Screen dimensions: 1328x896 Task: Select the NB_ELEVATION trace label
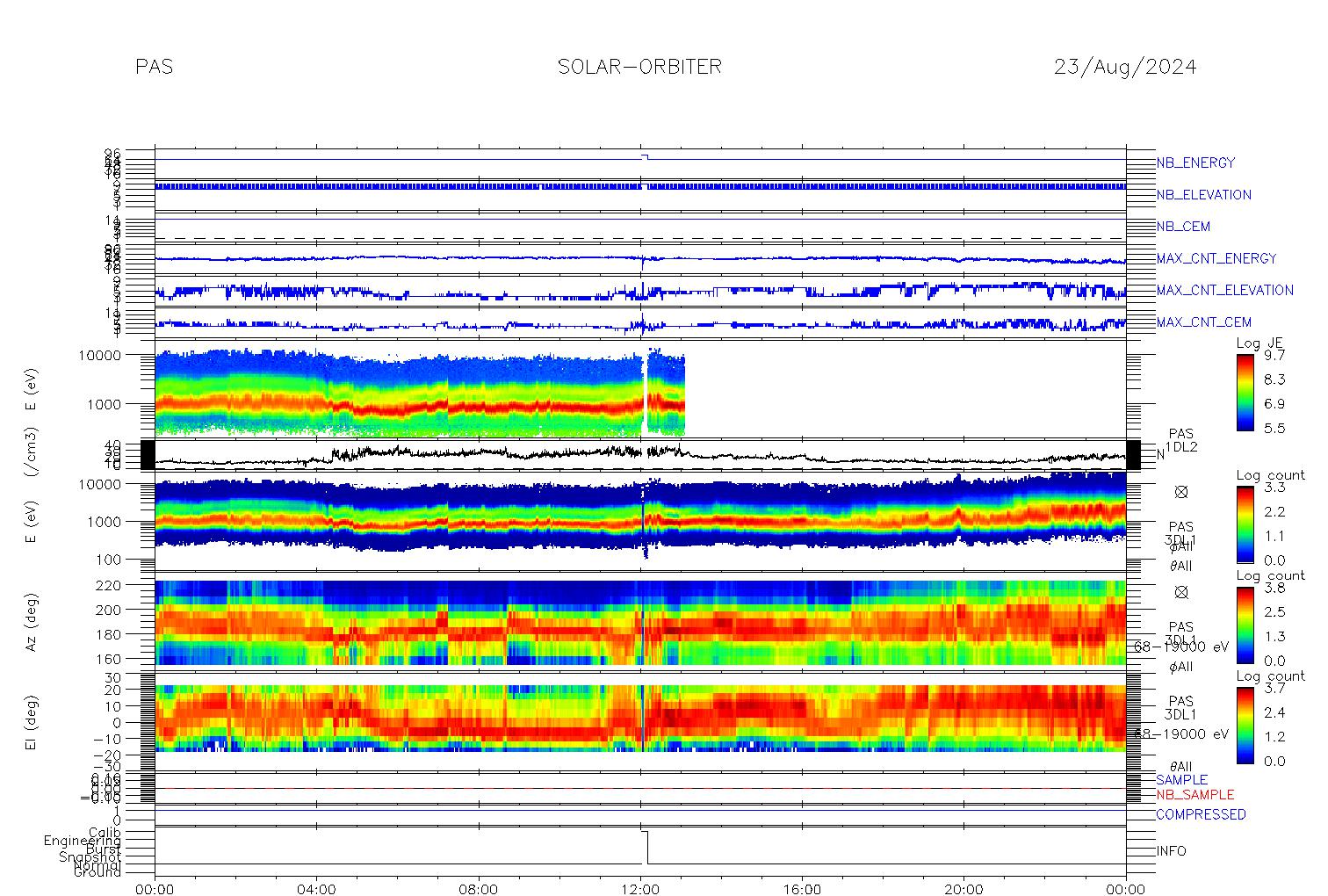pyautogui.click(x=1203, y=195)
